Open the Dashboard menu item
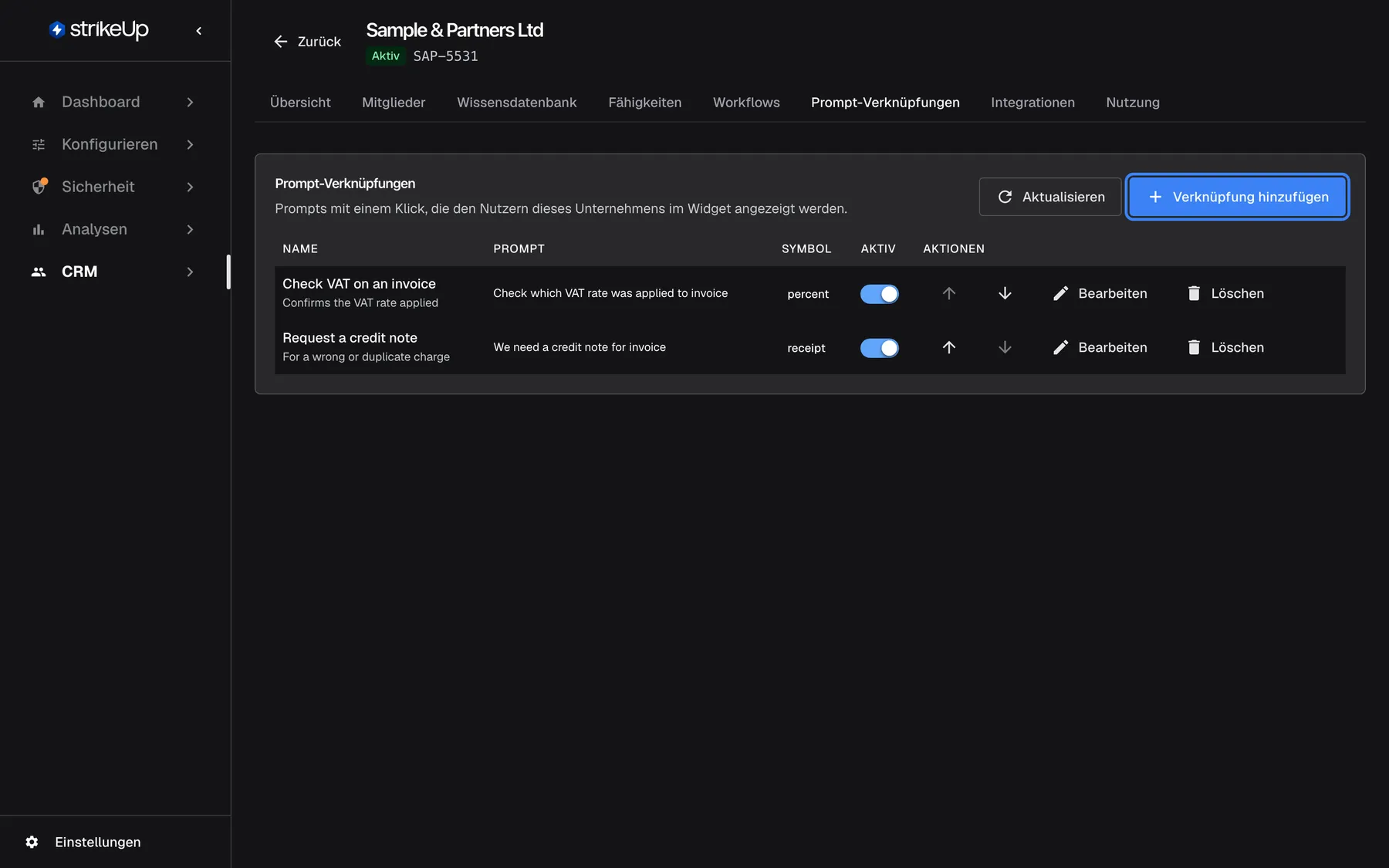Viewport: 1389px width, 868px height. (114, 102)
